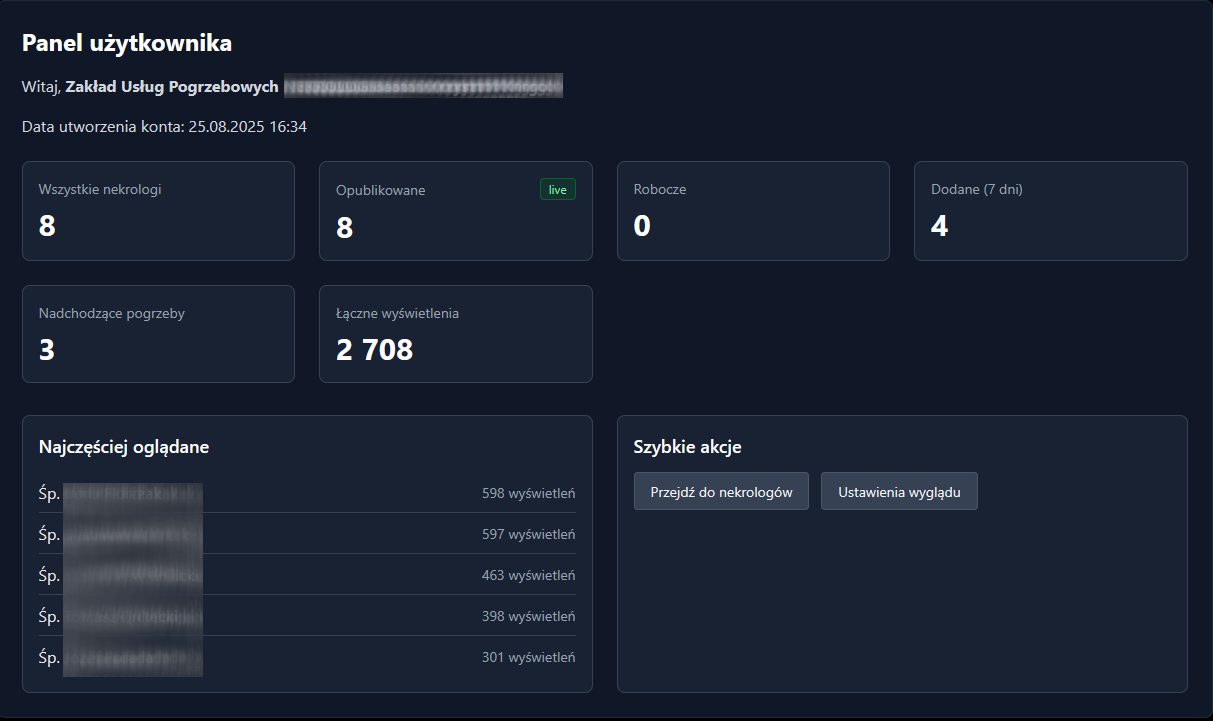Click the "Robocze" drafts card
Image resolution: width=1213 pixels, height=721 pixels.
(x=752, y=211)
